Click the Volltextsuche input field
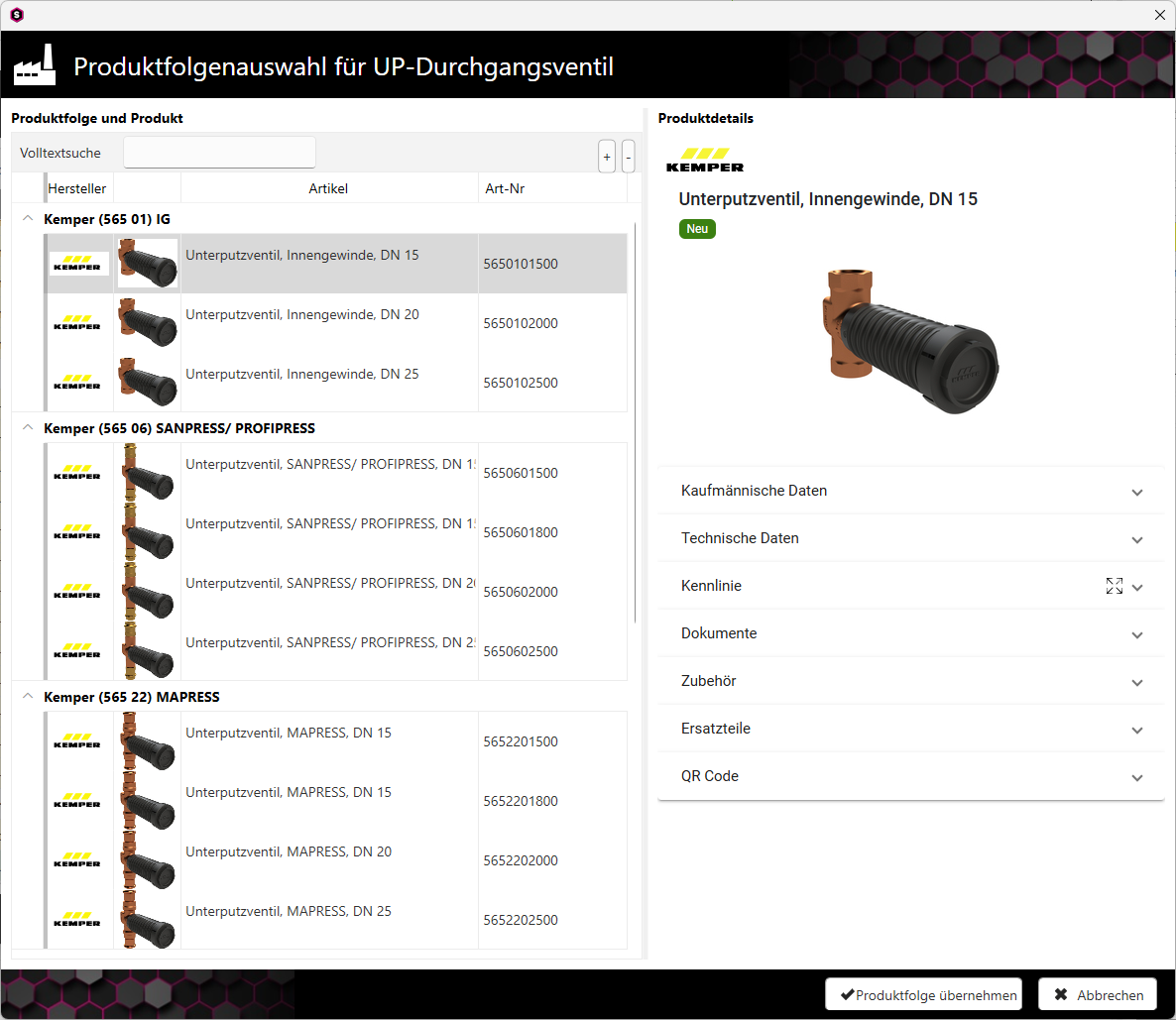The height and width of the screenshot is (1020, 1176). click(219, 153)
